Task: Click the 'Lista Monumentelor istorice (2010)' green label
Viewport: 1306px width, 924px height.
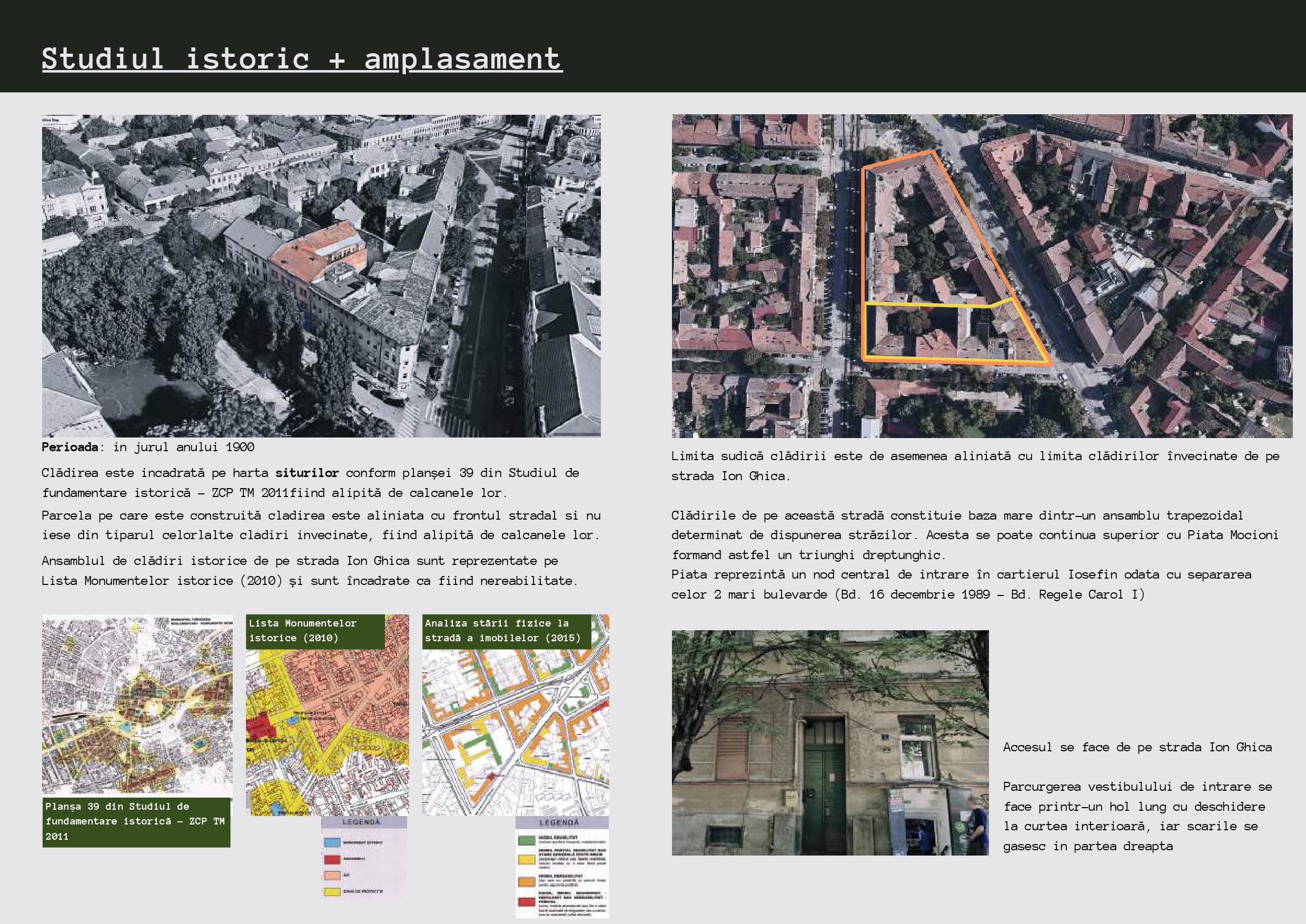Action: point(315,631)
